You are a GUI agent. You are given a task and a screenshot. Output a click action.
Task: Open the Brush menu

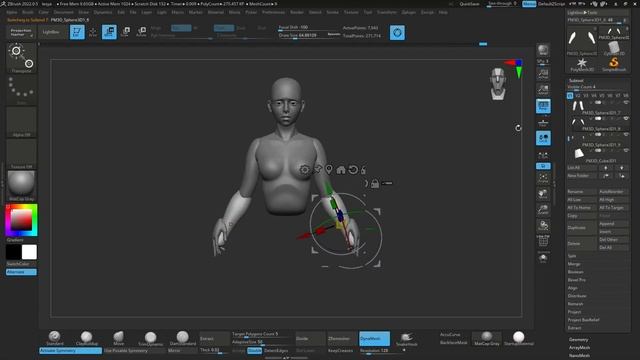coord(28,12)
